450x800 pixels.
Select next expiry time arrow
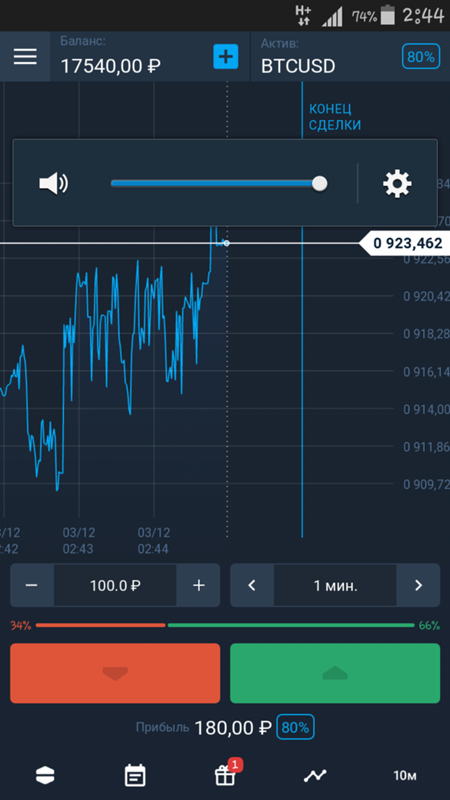pos(418,585)
